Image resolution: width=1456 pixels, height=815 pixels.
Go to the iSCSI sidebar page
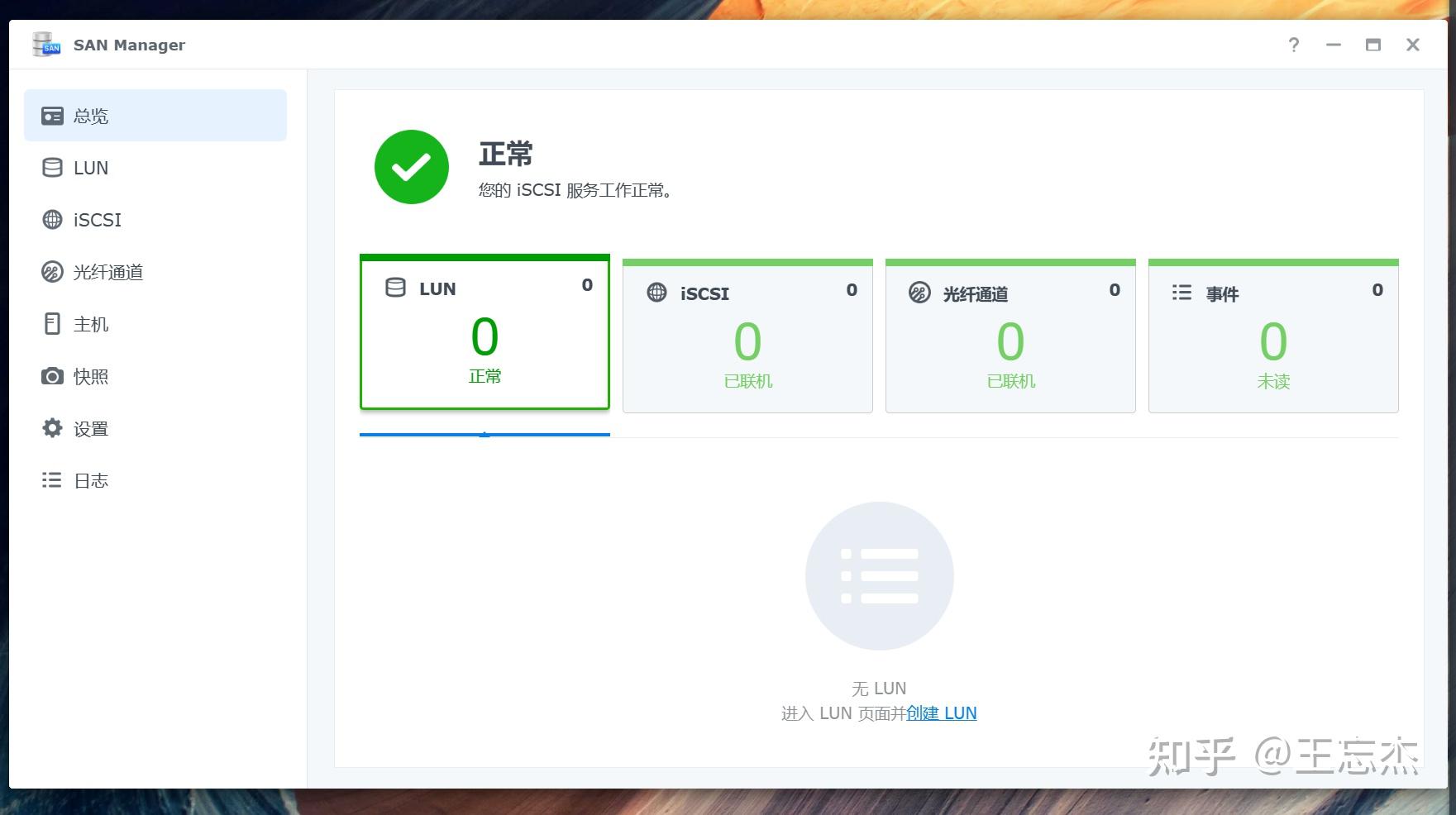[x=155, y=220]
